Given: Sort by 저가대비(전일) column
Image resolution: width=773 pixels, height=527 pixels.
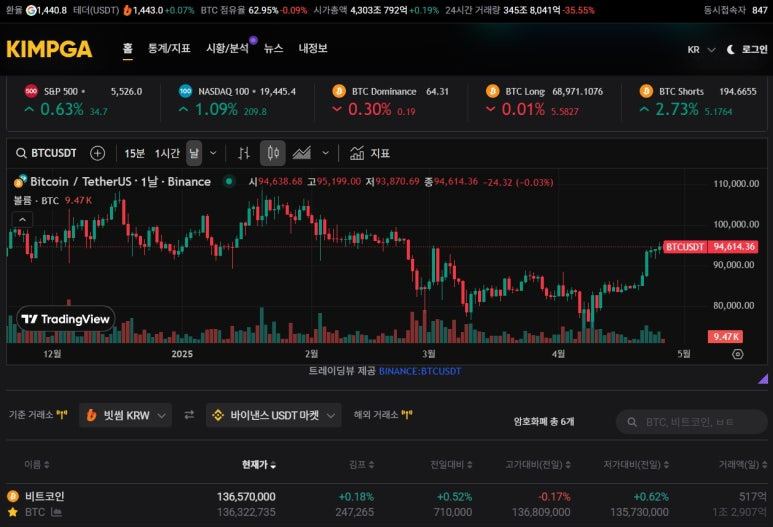Looking at the screenshot, I should click(636, 464).
